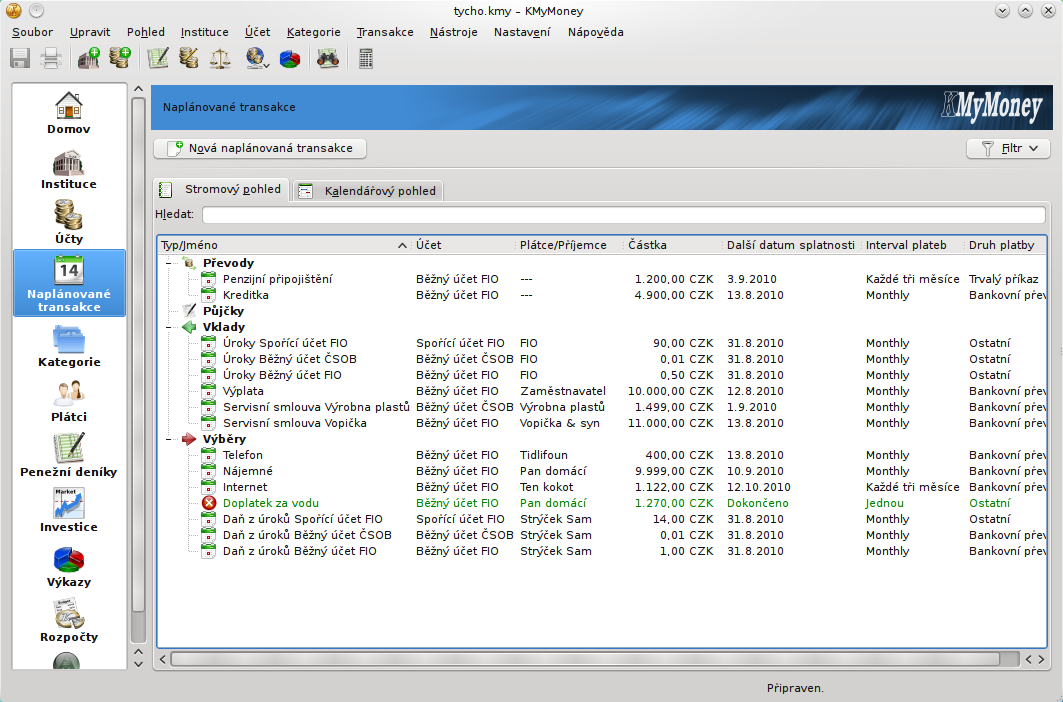The height and width of the screenshot is (702, 1063).
Task: Go to Domov home view
Action: (x=68, y=113)
